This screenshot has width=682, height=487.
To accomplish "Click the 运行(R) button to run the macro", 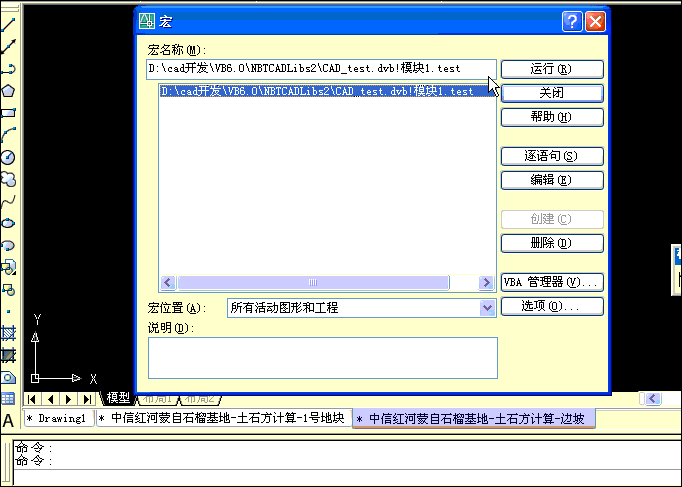I will (x=551, y=69).
